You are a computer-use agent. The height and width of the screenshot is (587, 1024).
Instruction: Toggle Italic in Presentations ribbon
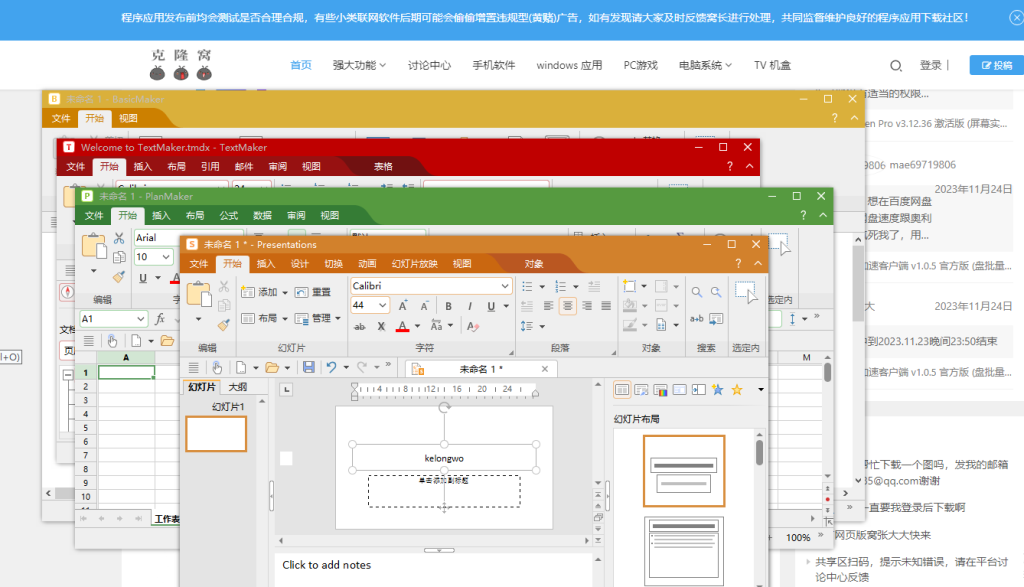[470, 306]
